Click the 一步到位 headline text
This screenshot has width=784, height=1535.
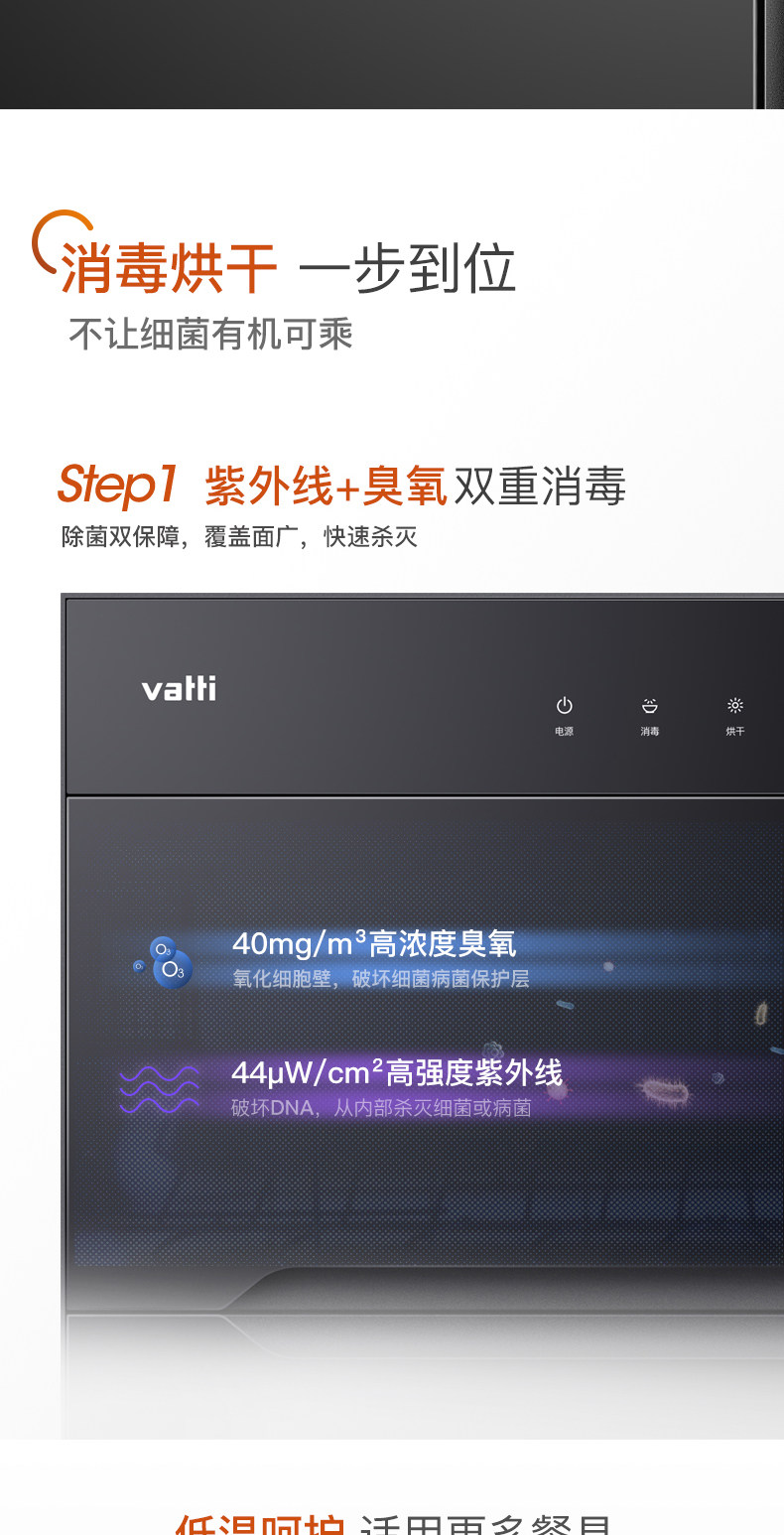coord(407,268)
